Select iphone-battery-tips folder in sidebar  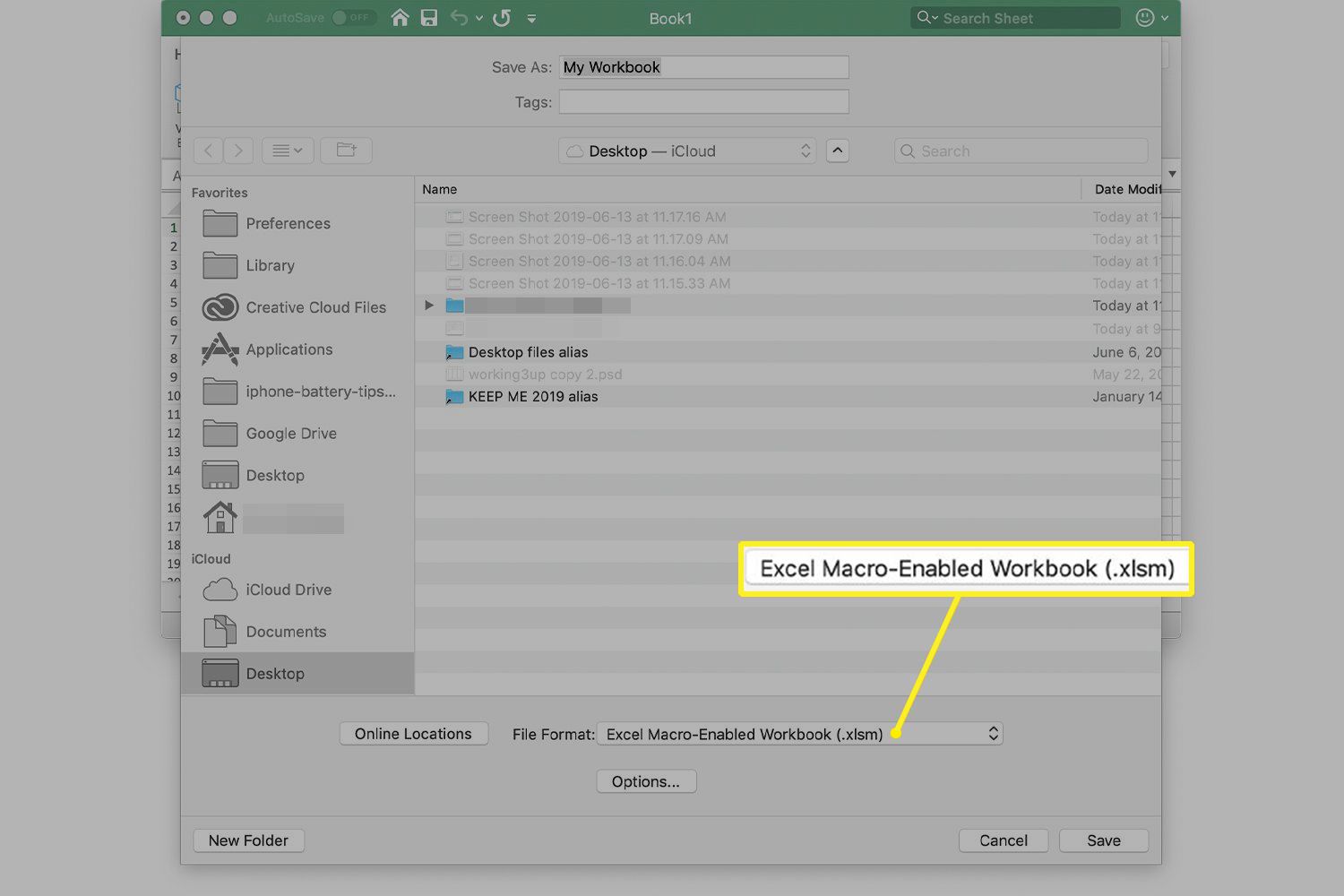point(297,392)
